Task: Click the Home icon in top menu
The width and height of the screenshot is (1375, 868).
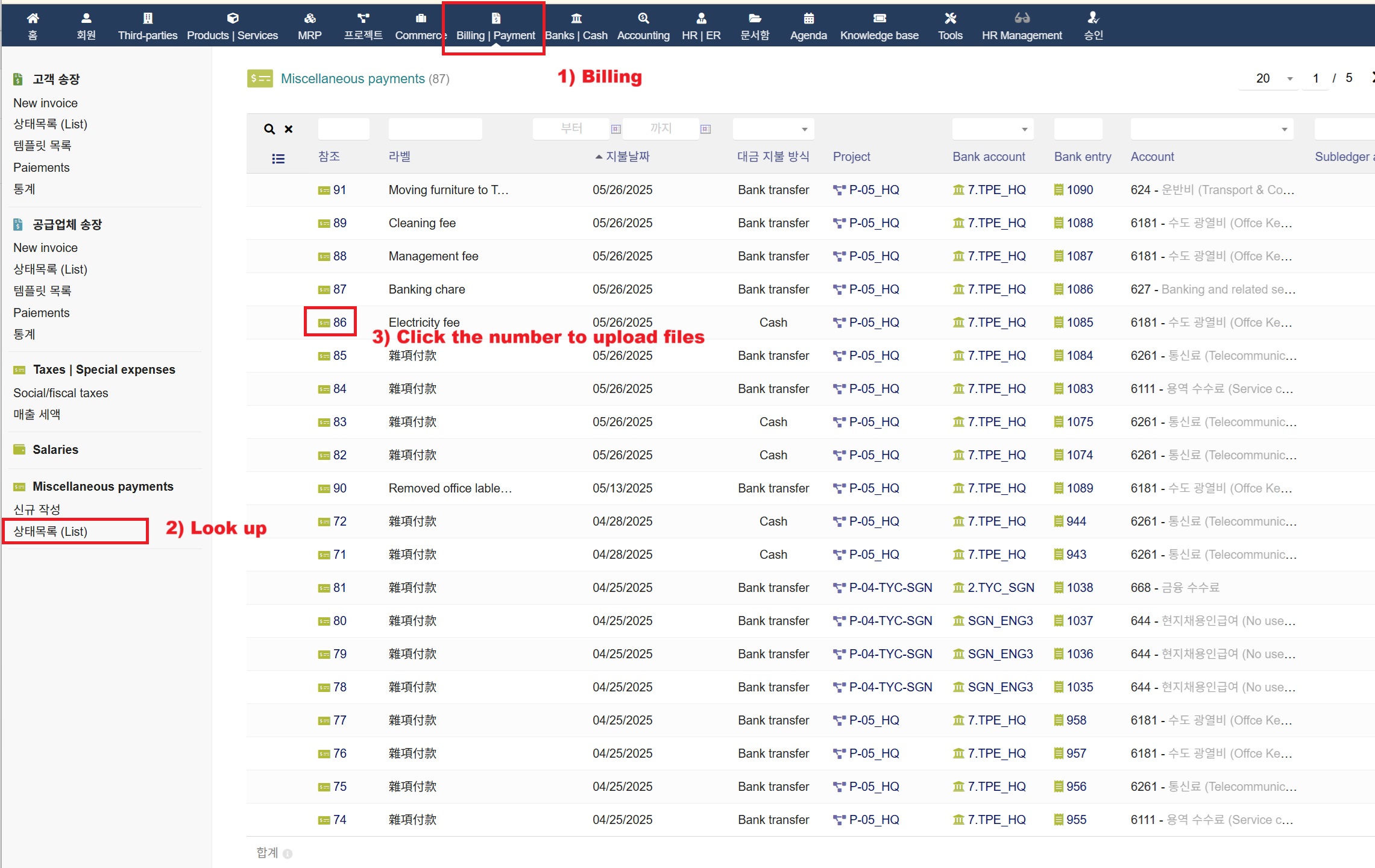Action: pyautogui.click(x=33, y=18)
